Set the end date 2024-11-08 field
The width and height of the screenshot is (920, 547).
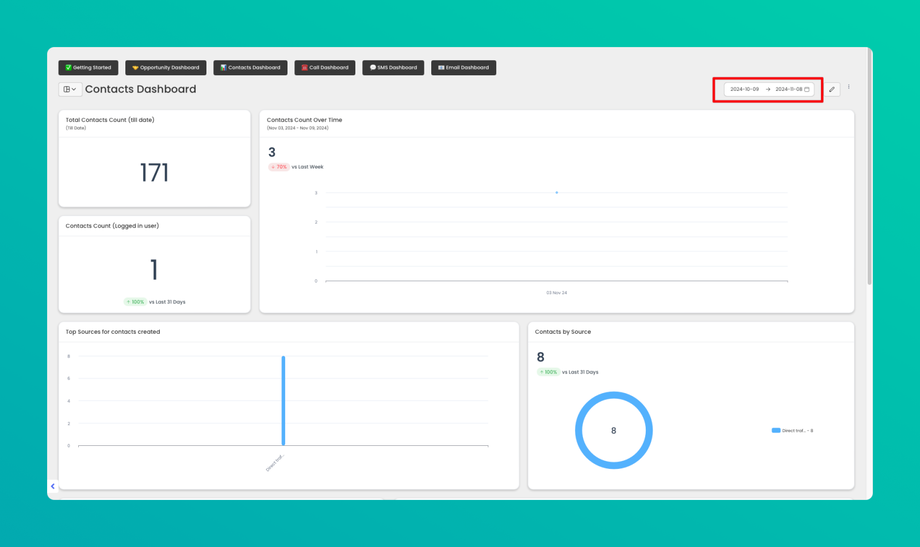(789, 89)
